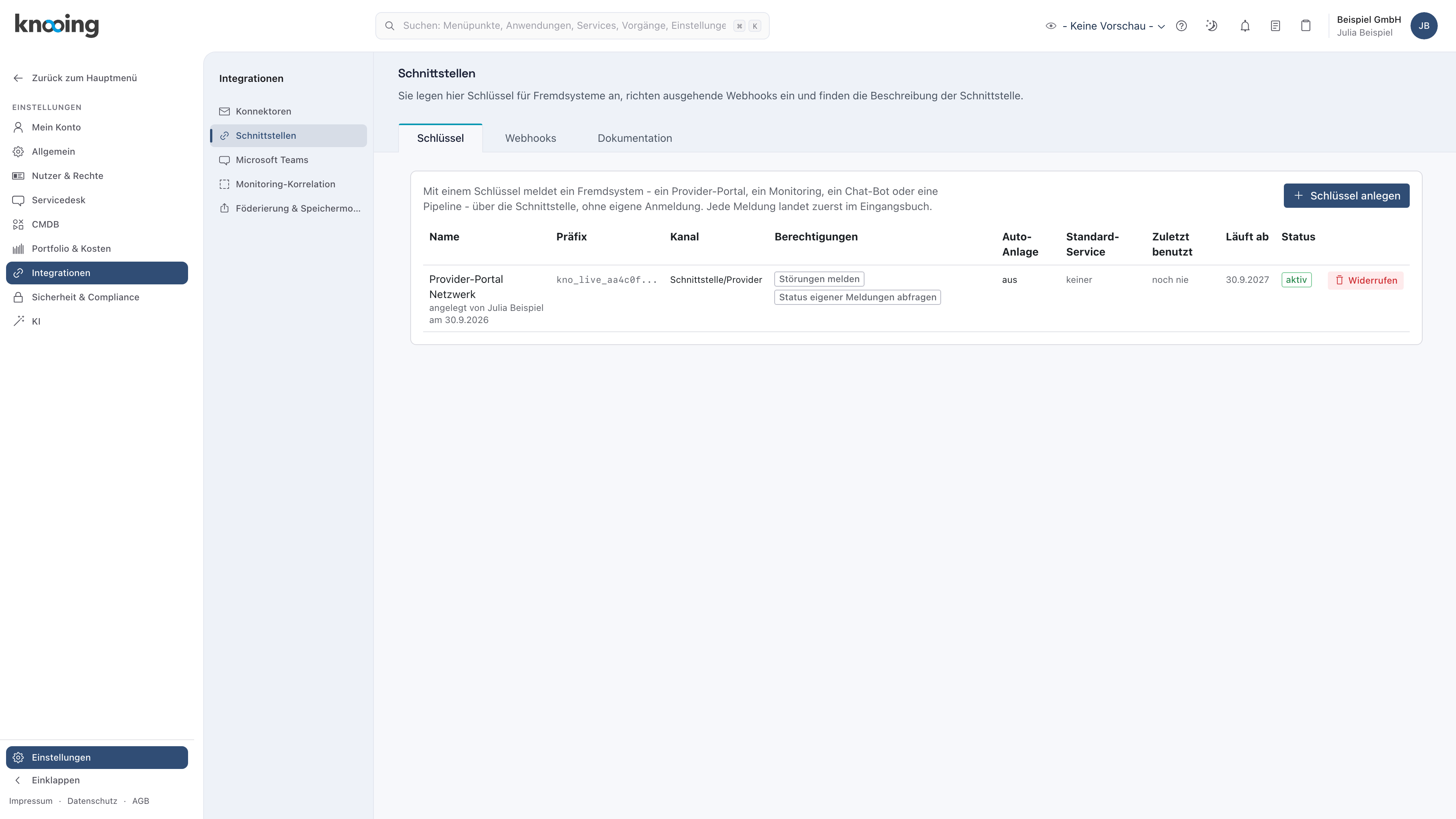Screen dimensions: 1456x819
Task: Toggle dark mode moon icon
Action: click(1211, 26)
